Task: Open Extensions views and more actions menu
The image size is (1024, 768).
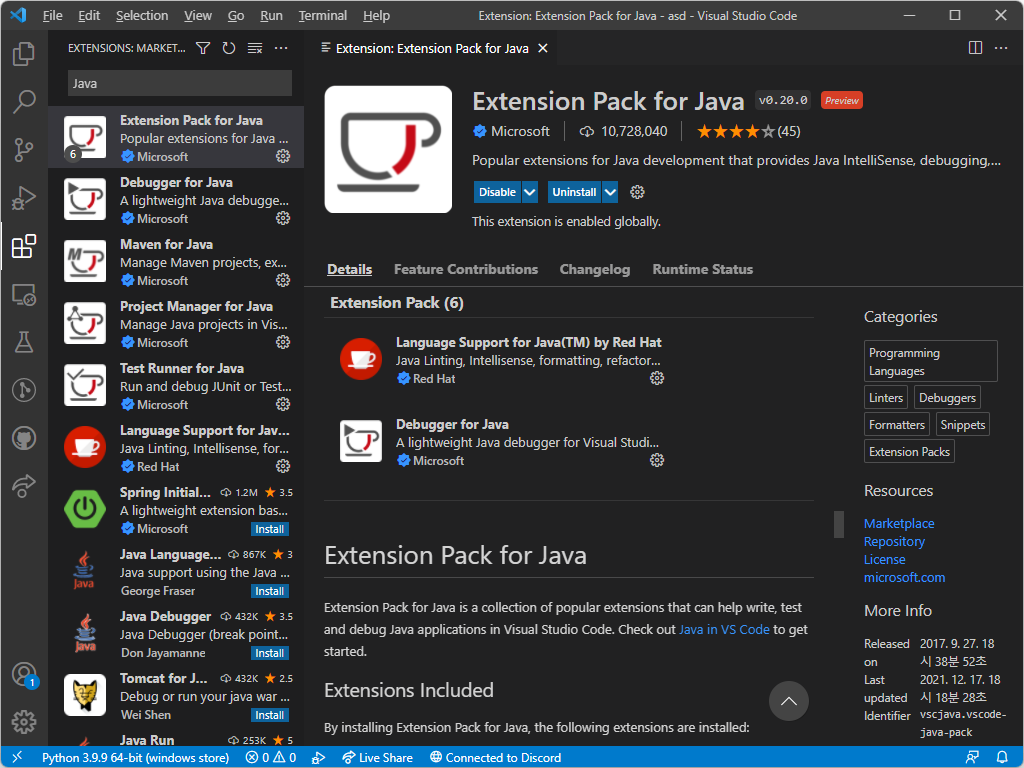Action: [x=281, y=48]
